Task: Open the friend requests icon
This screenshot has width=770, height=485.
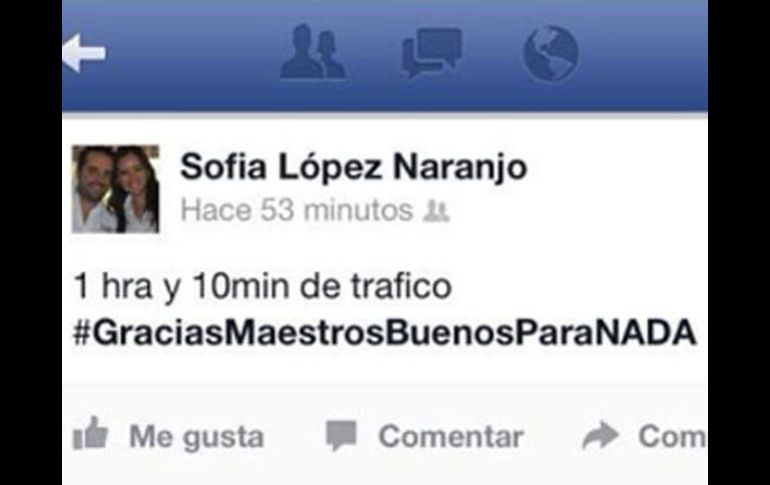Action: pos(313,52)
